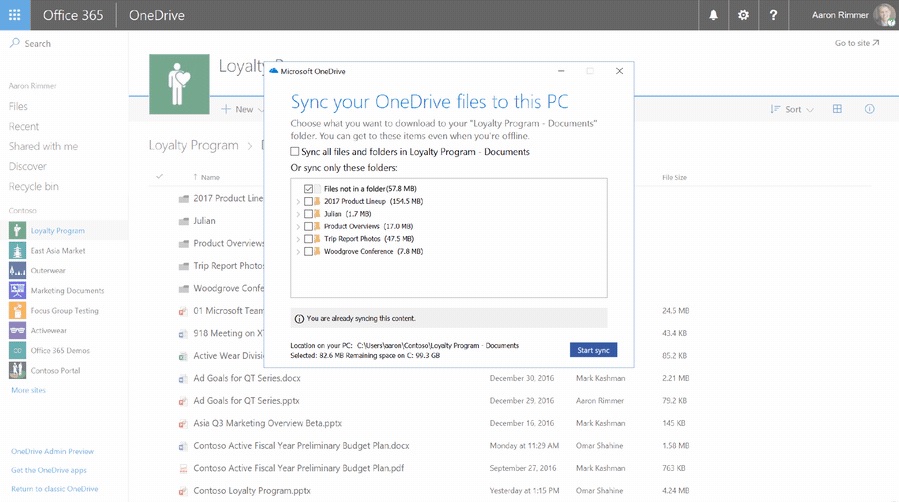Click the Contoso Loyalty Program.pptx file icon
This screenshot has height=502, width=899.
click(x=183, y=491)
